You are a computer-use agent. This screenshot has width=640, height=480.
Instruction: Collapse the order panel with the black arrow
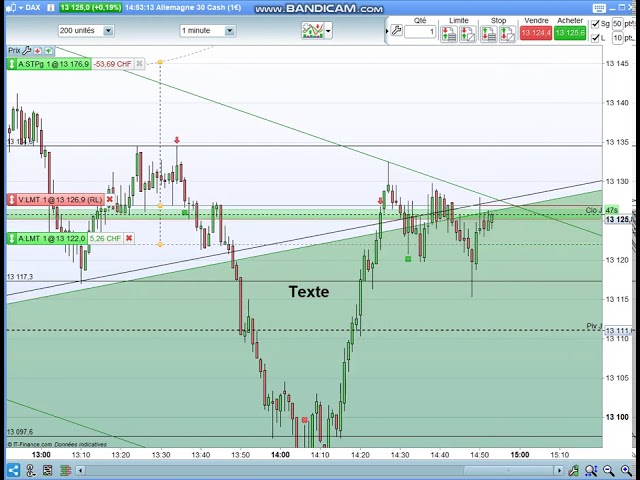coord(387,31)
